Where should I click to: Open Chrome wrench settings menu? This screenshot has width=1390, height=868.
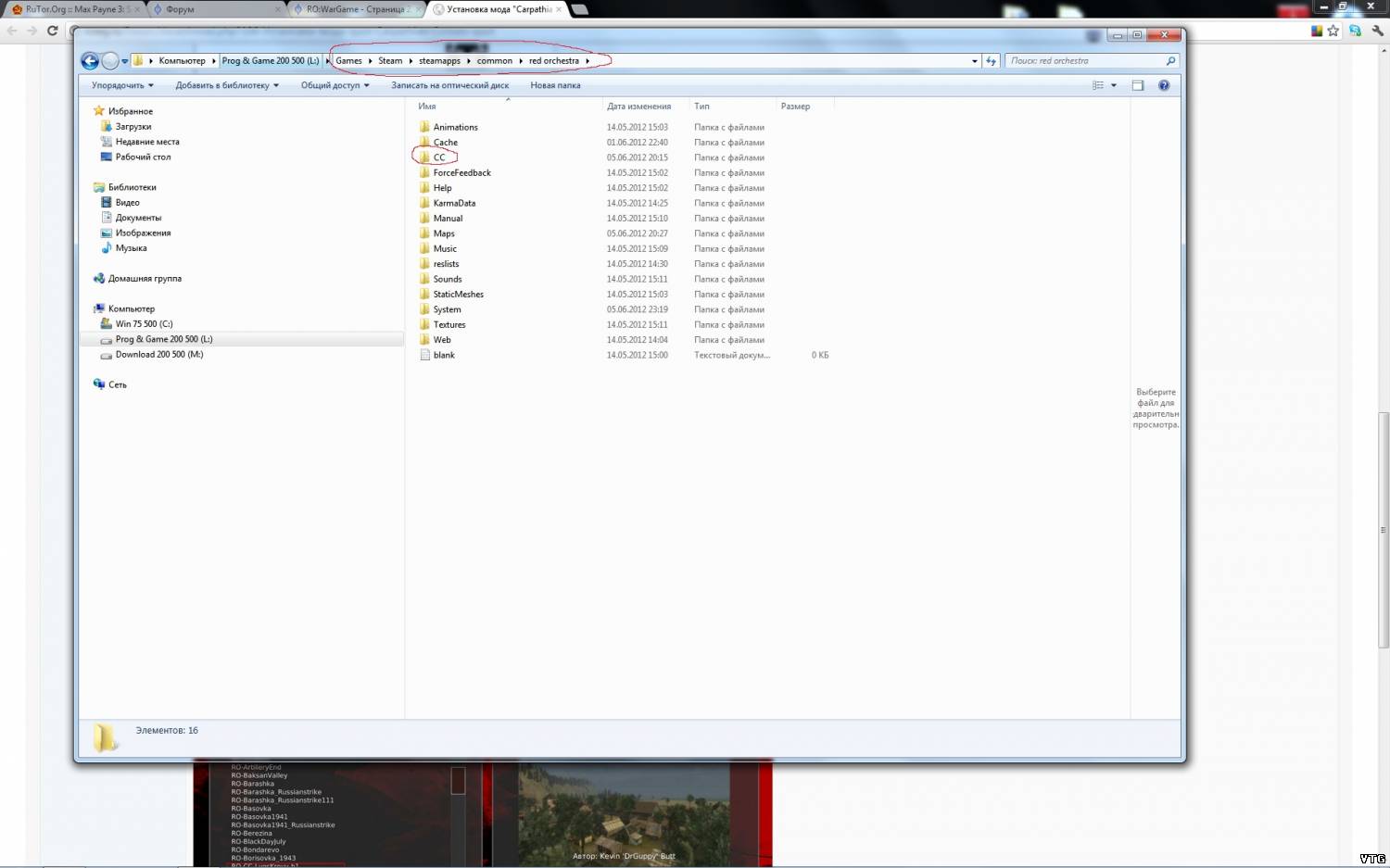[x=1377, y=31]
